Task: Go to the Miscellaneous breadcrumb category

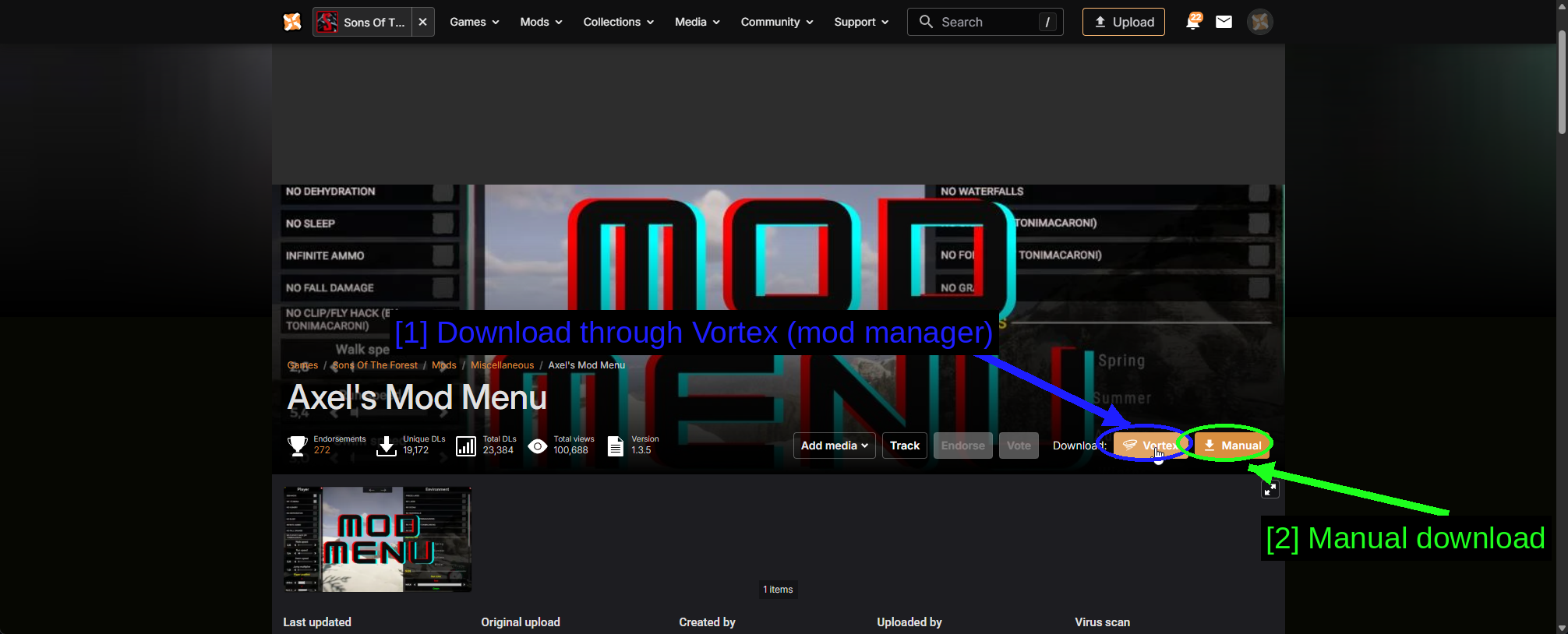Action: tap(502, 365)
